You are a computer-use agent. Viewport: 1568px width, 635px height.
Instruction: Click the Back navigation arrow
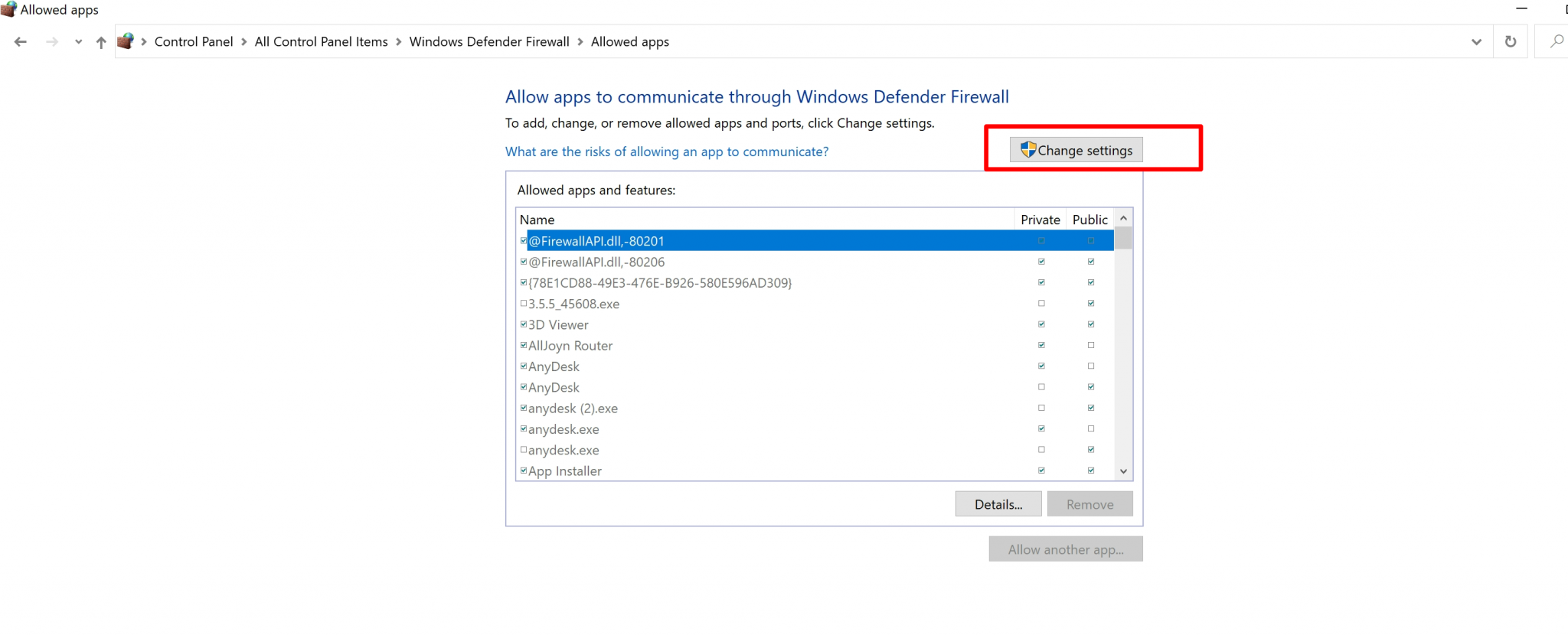21,42
